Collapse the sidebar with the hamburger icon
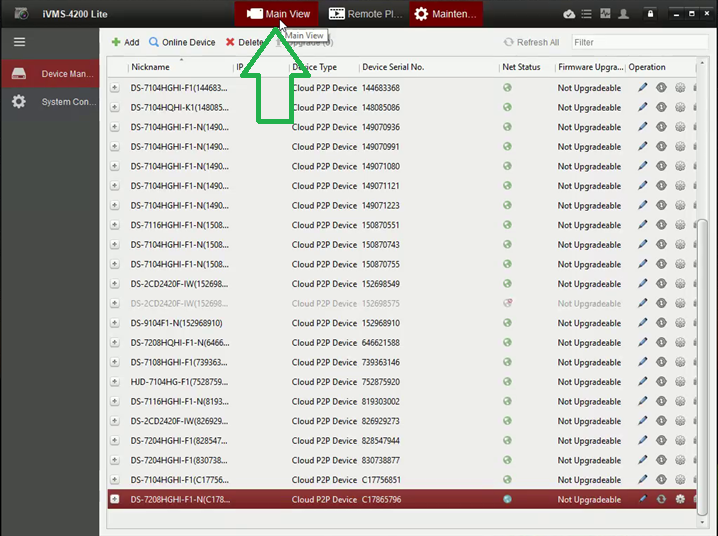Screen dimensions: 718x536 [19, 42]
